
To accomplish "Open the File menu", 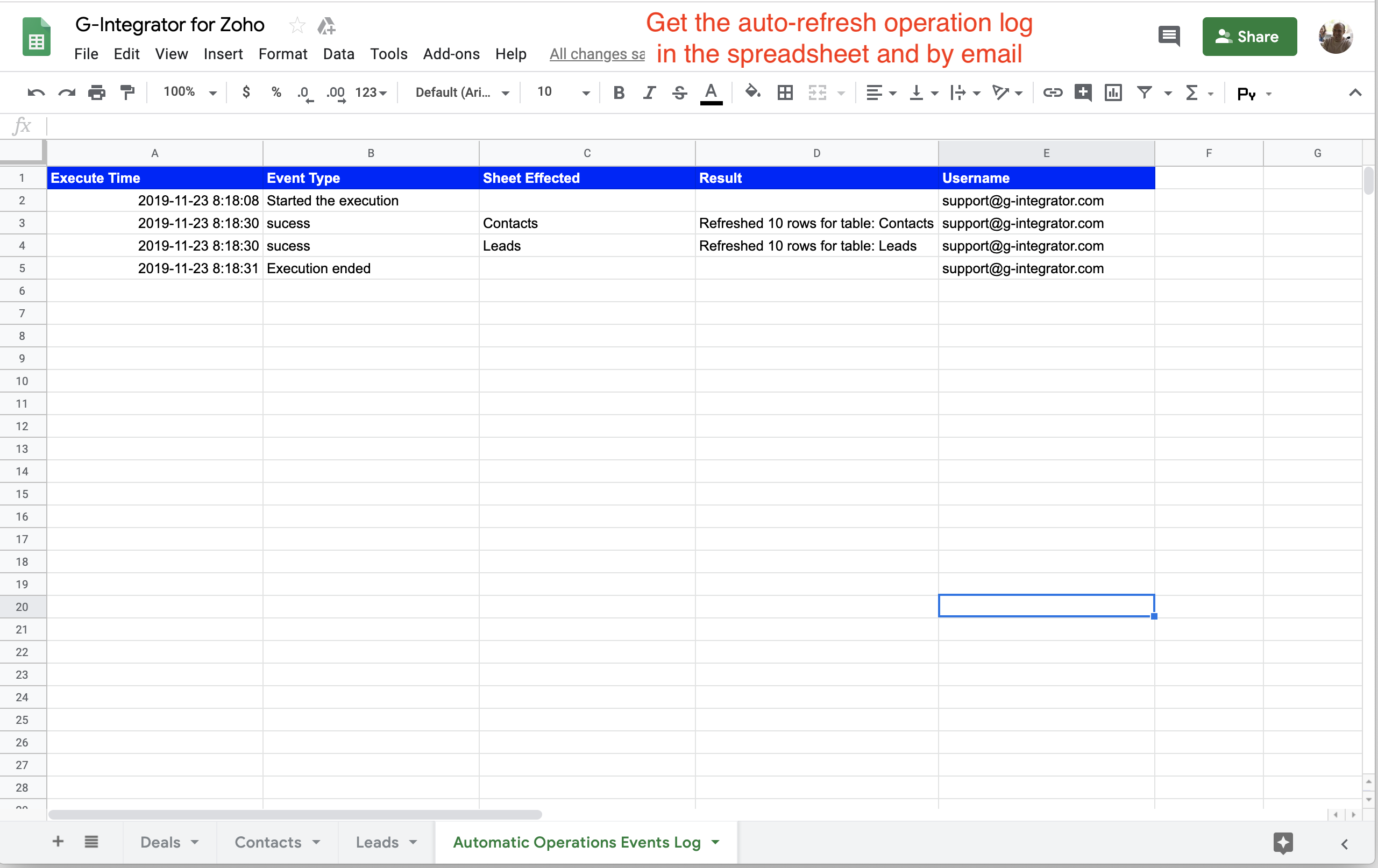I will (x=87, y=54).
